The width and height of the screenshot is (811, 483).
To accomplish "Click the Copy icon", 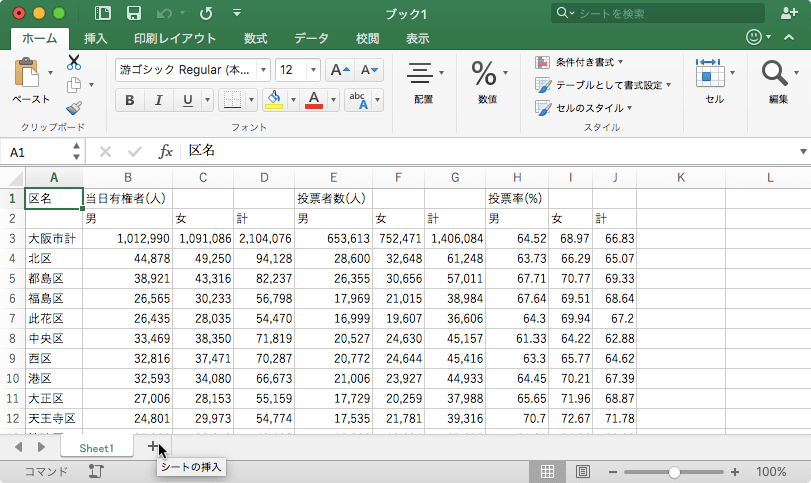I will click(x=74, y=85).
